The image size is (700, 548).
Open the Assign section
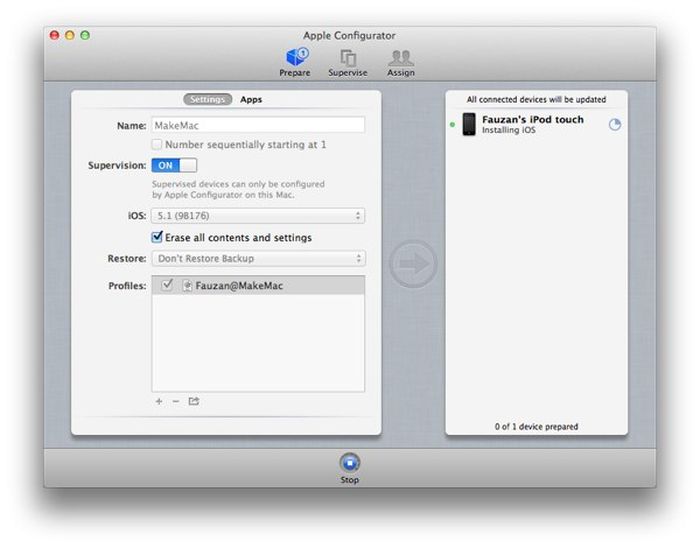coord(400,62)
